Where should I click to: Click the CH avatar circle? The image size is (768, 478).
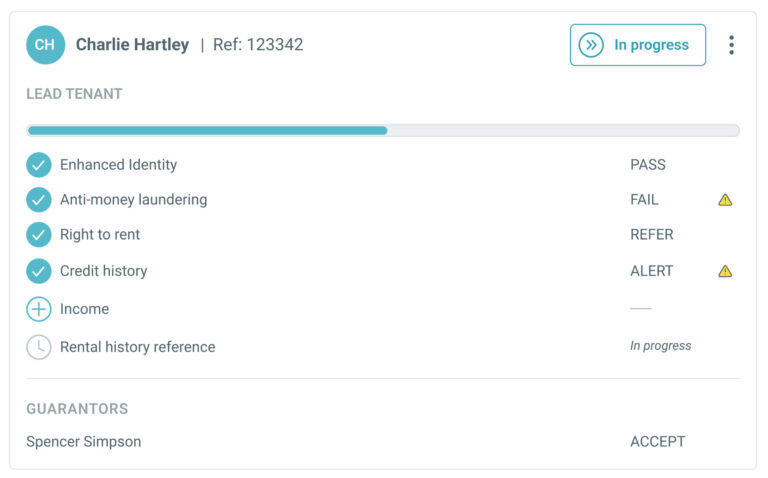(45, 45)
